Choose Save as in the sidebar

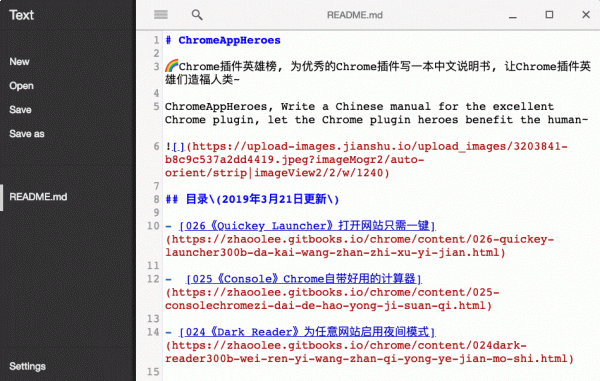(x=27, y=134)
